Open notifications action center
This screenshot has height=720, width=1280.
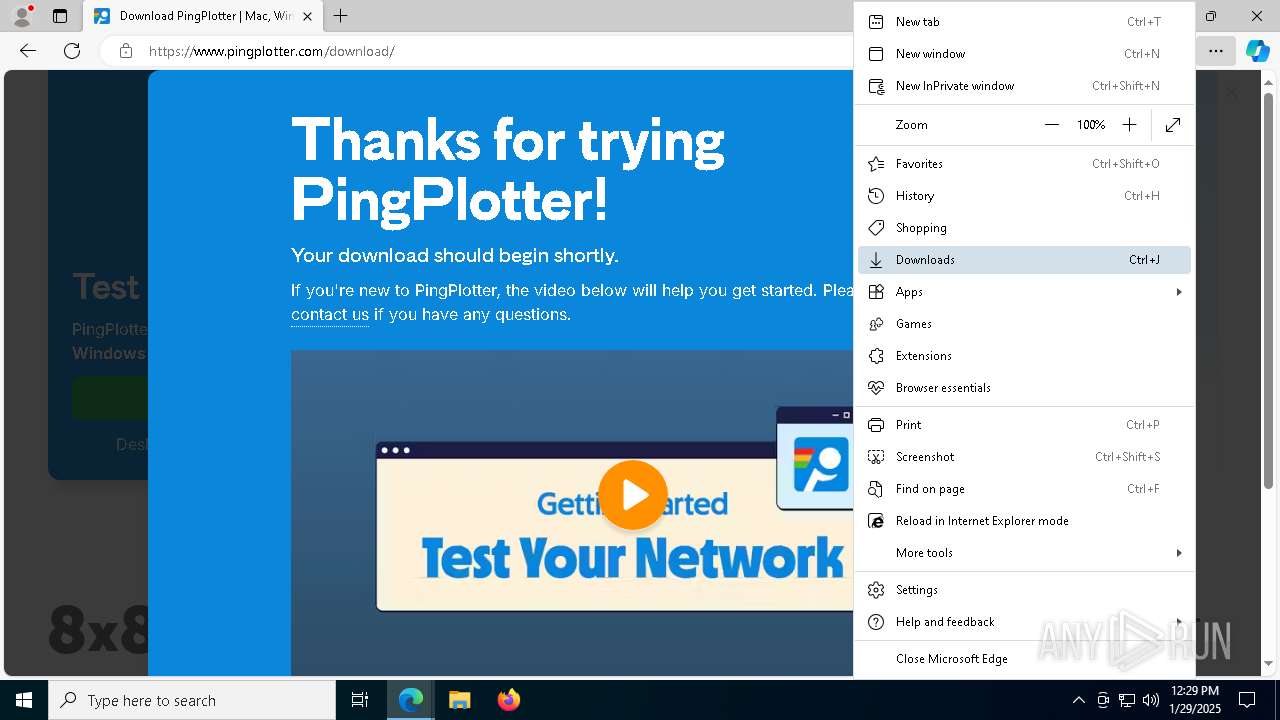click(1247, 700)
